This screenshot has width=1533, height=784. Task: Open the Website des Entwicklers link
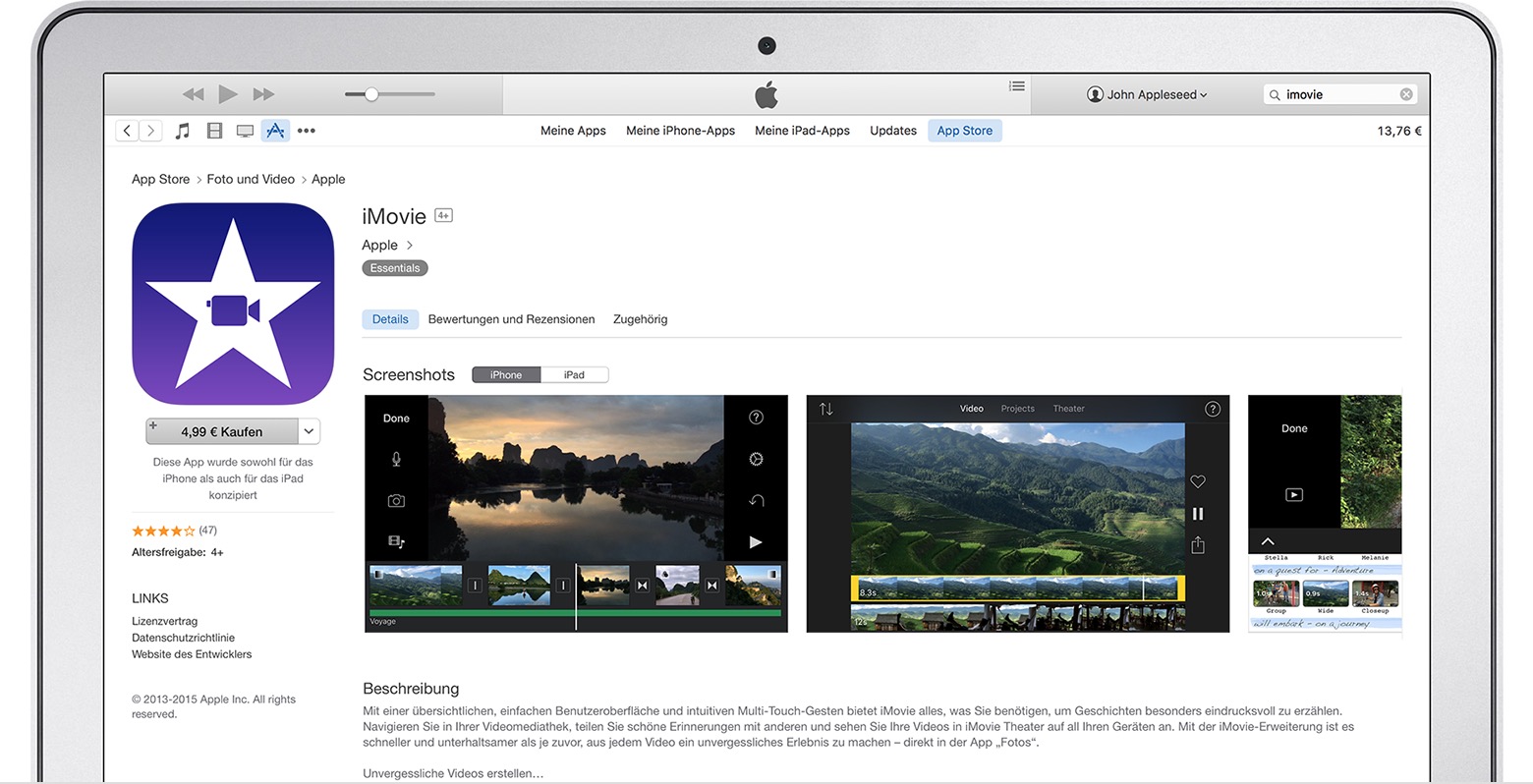pyautogui.click(x=192, y=654)
